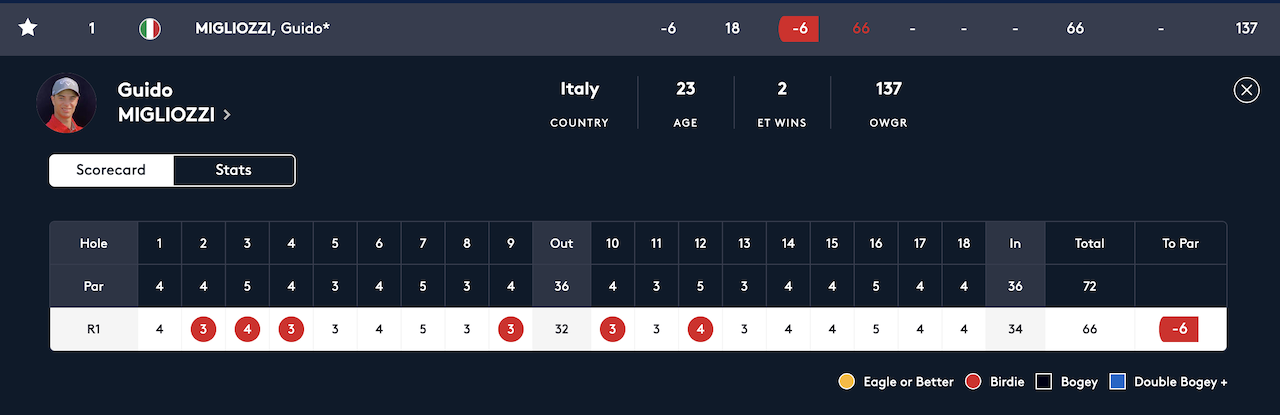
Task: Click the birdie circle on hole 3
Action: click(247, 329)
